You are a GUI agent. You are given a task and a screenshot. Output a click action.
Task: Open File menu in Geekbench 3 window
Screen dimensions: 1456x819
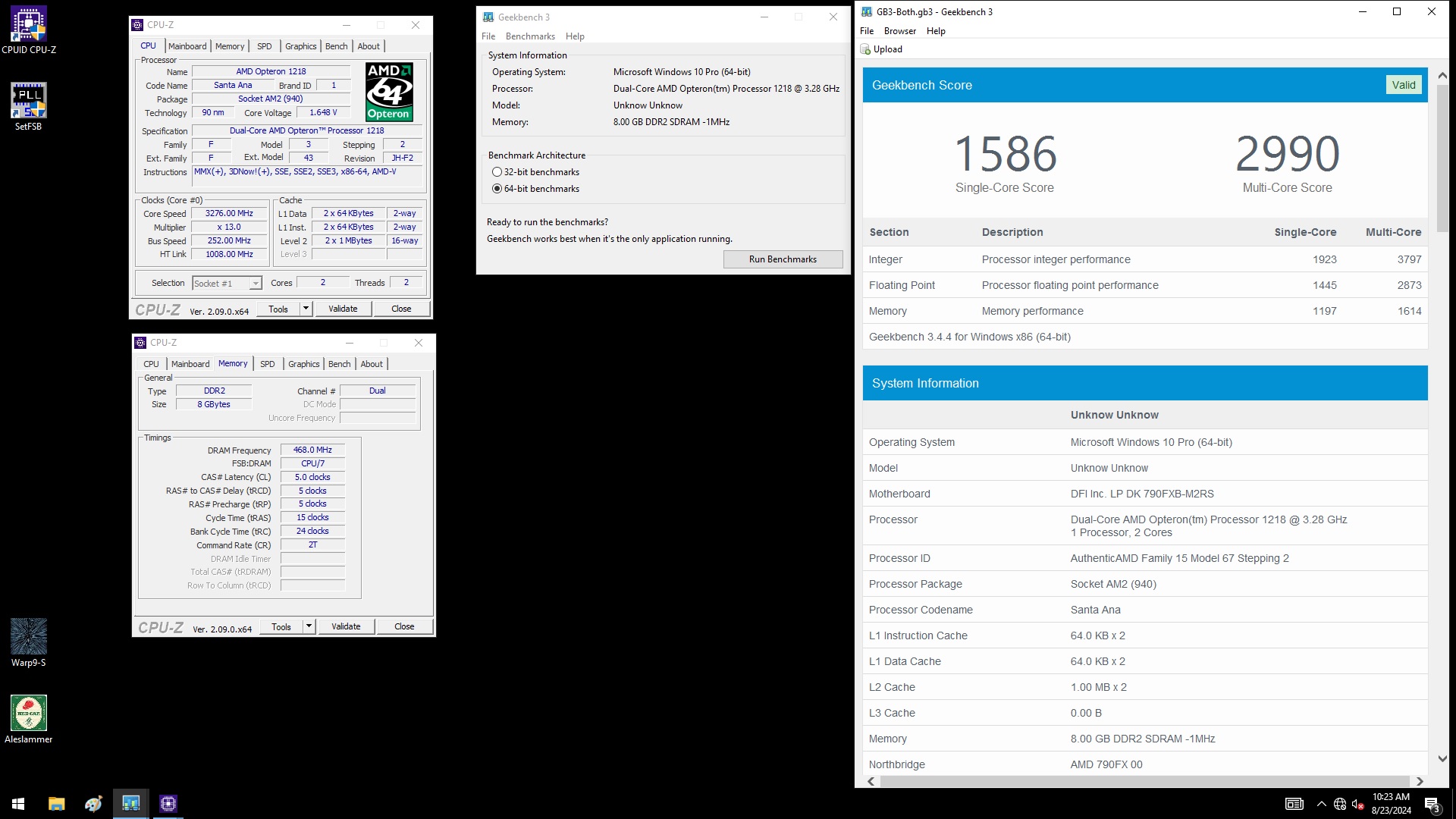(x=488, y=36)
